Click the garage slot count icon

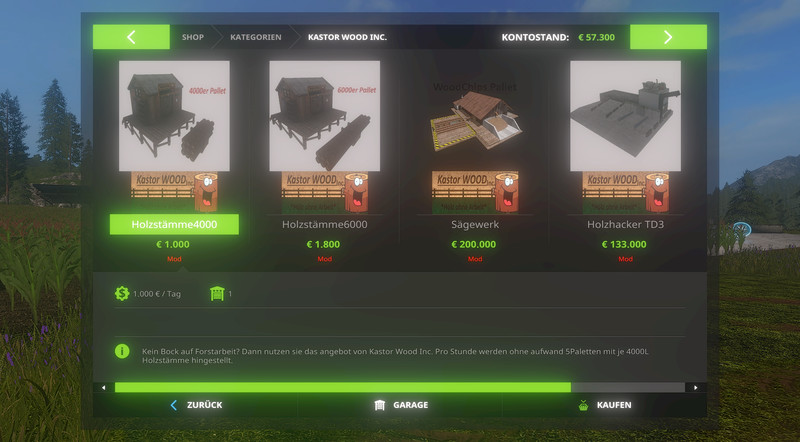click(x=217, y=293)
